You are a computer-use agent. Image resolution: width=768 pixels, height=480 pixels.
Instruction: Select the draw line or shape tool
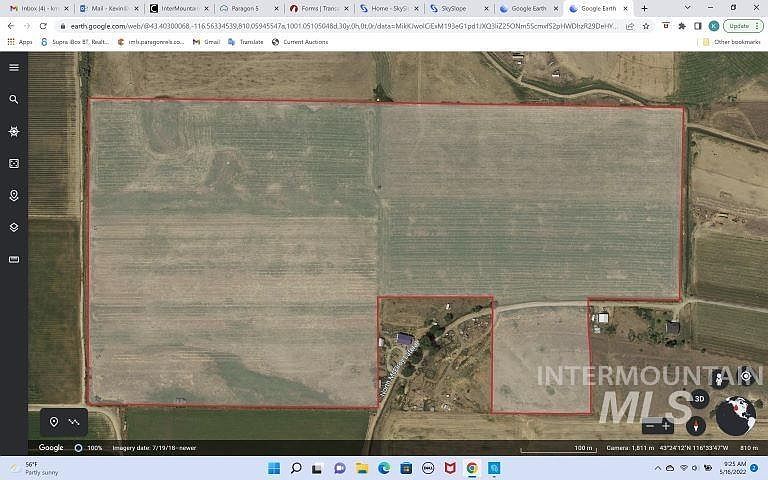74,422
